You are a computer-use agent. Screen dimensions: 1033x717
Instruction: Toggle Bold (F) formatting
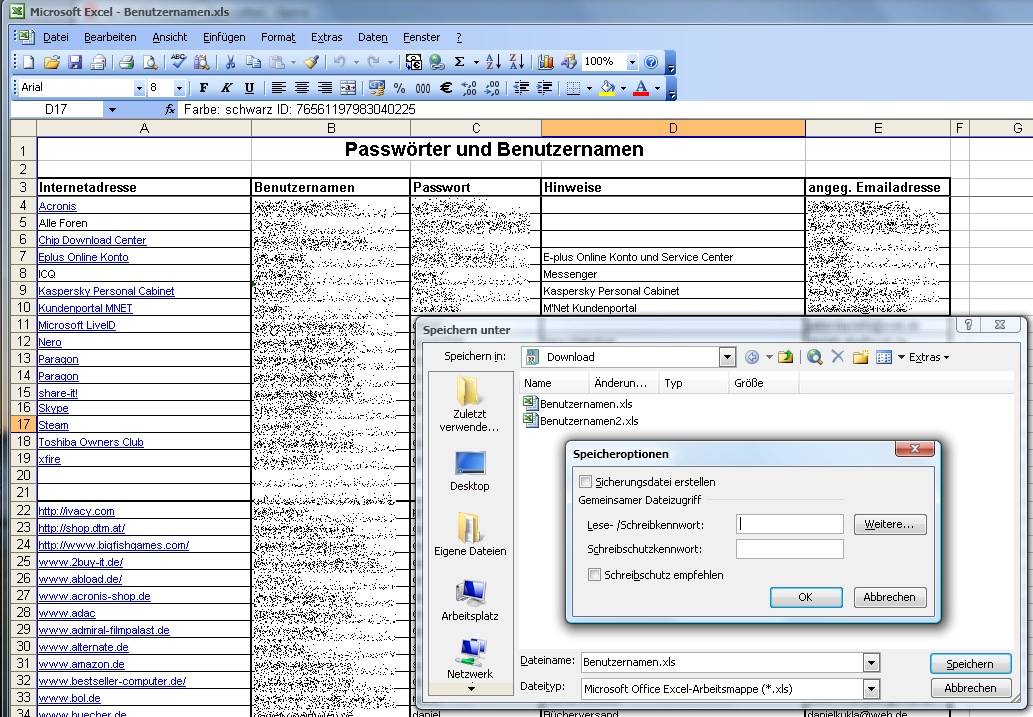(x=204, y=88)
